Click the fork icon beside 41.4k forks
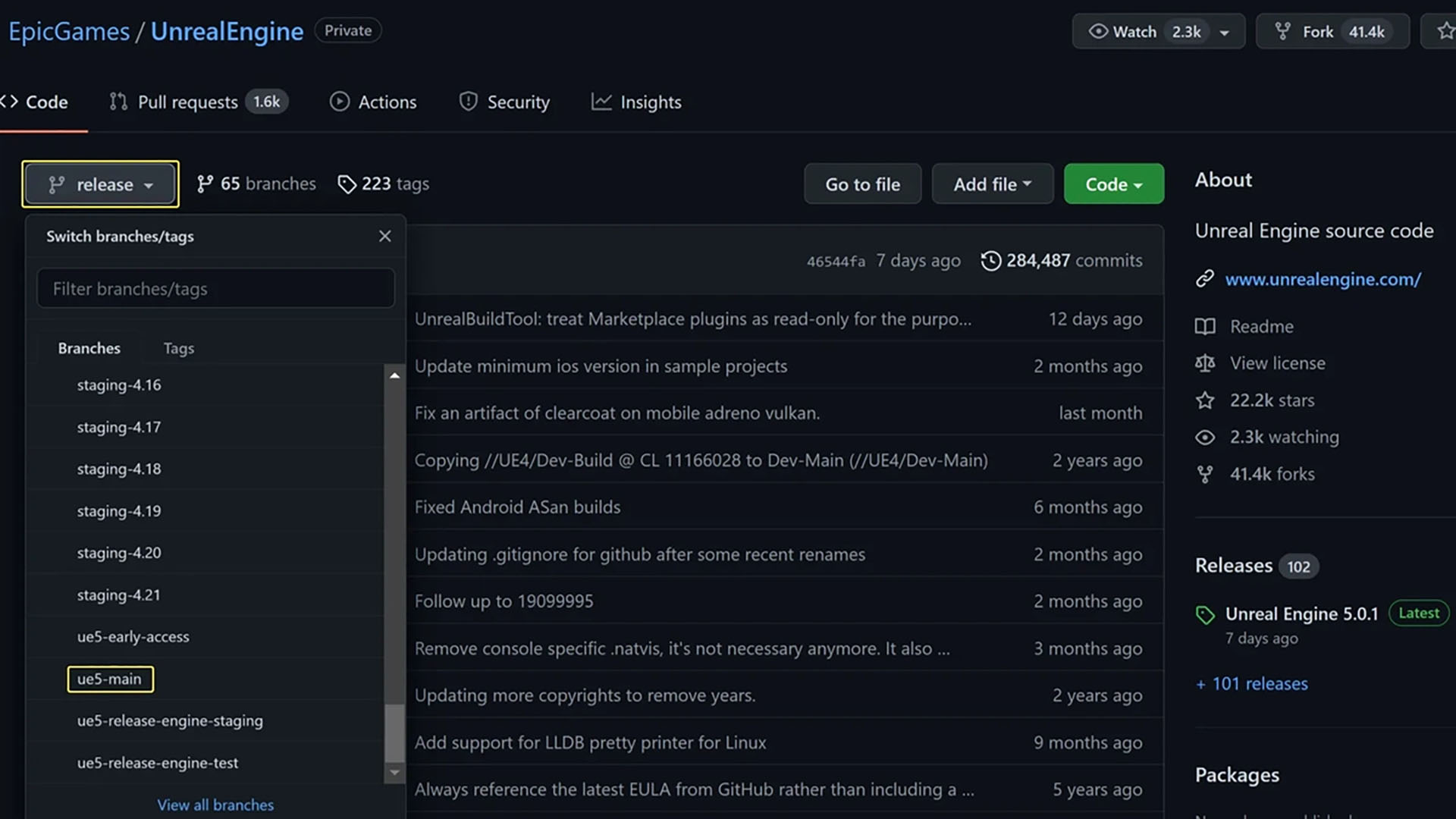The width and height of the screenshot is (1456, 819). (1205, 475)
